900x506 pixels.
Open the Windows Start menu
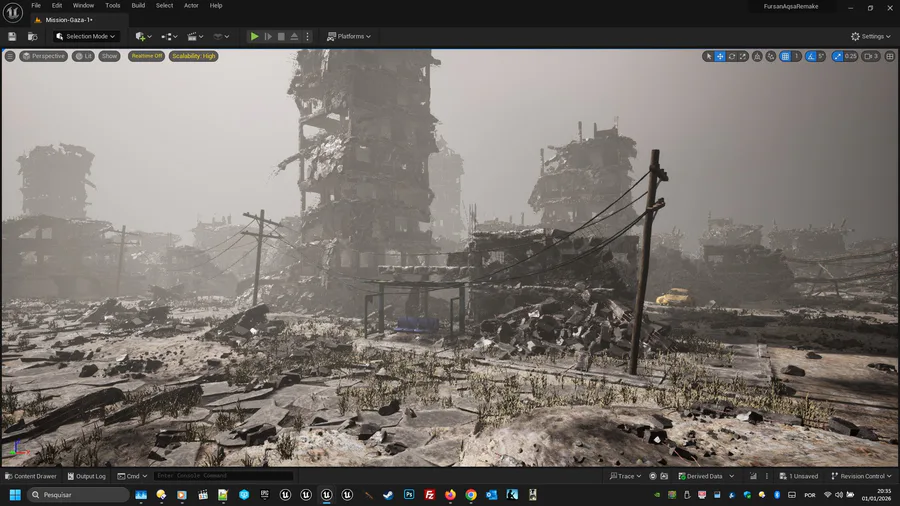click(15, 495)
